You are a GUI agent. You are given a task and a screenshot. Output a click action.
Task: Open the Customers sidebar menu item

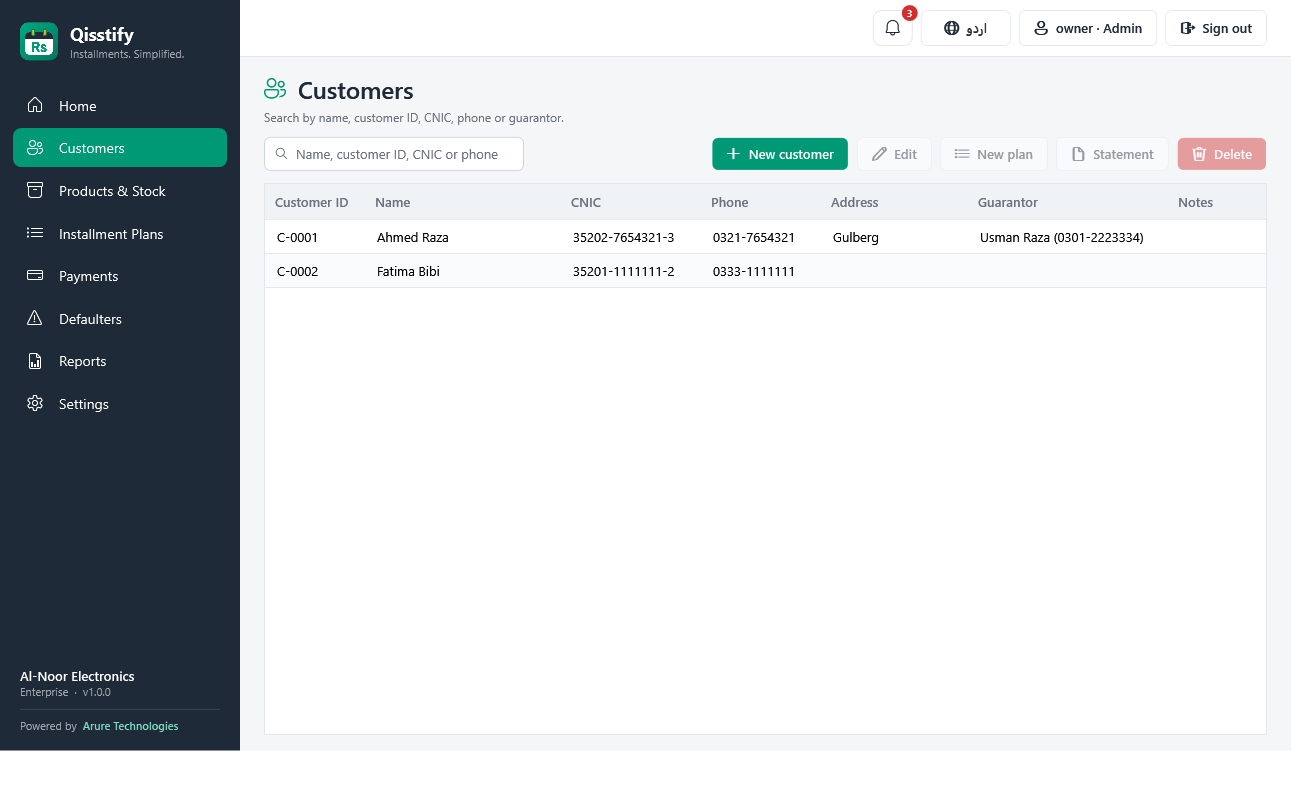point(120,148)
